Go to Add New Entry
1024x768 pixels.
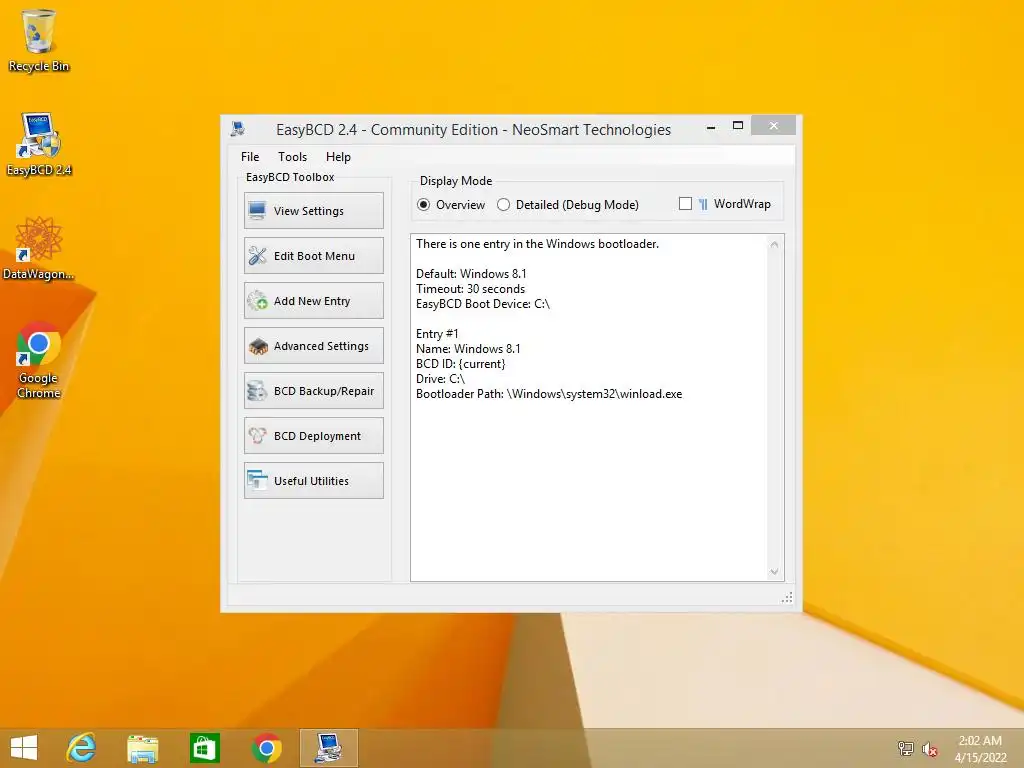click(313, 300)
